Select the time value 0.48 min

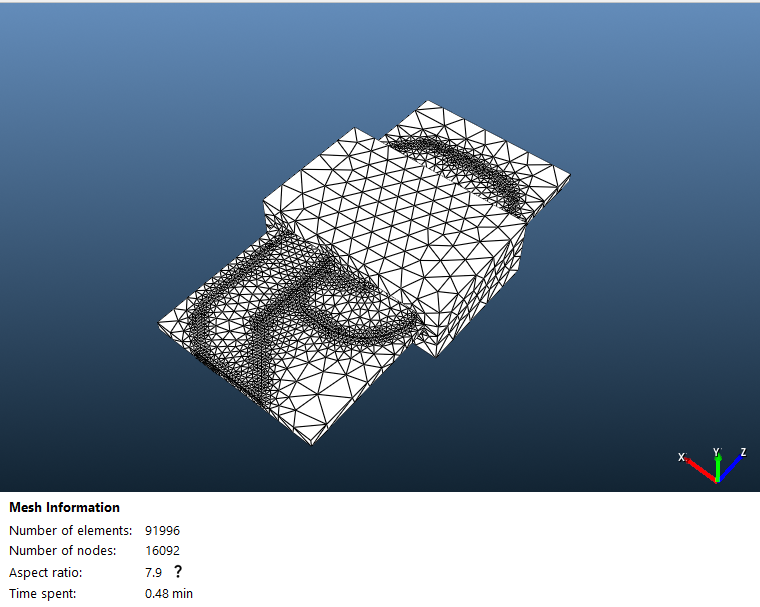click(x=169, y=593)
